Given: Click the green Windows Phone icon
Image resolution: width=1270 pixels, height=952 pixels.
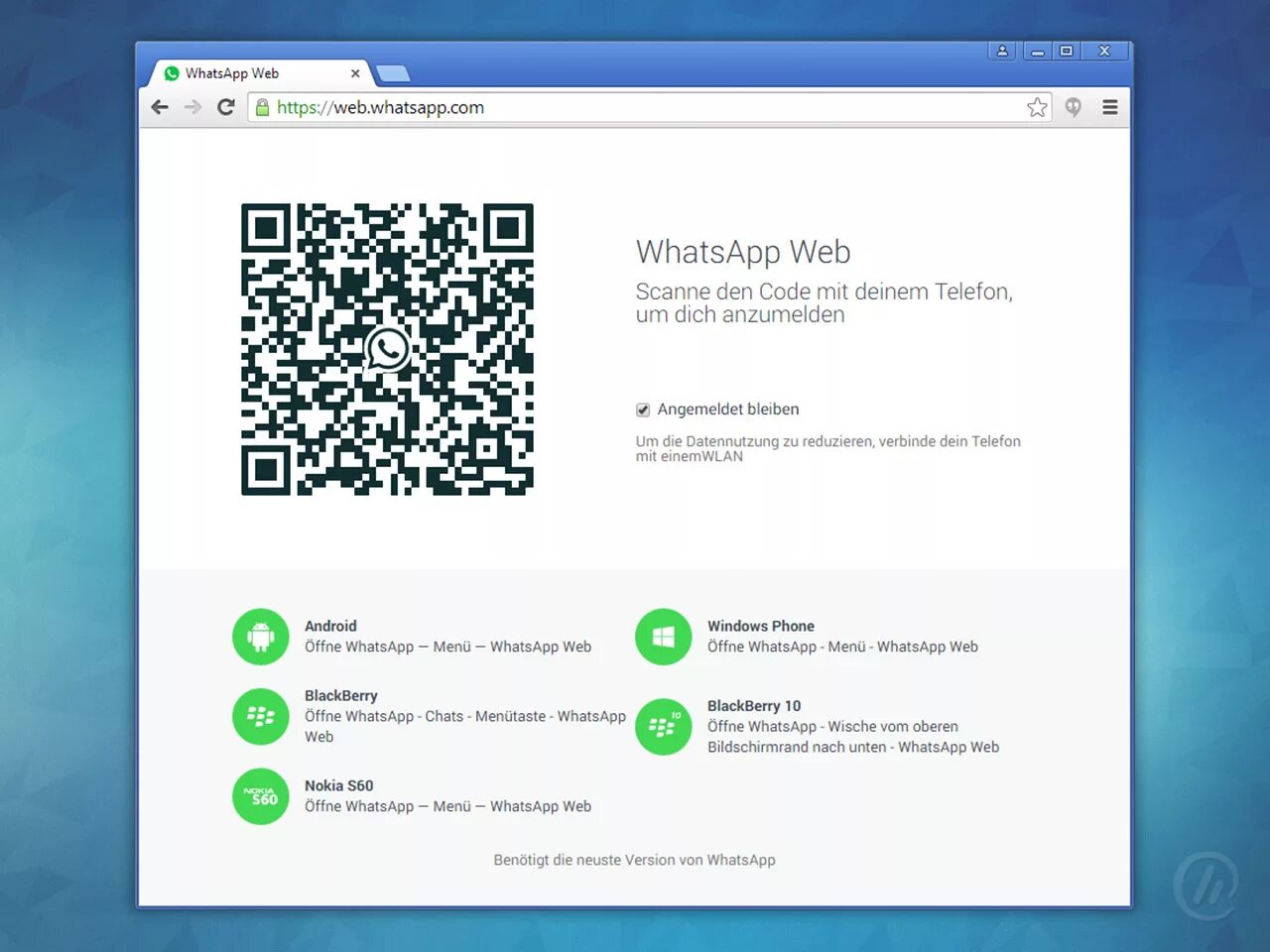Looking at the screenshot, I should [663, 637].
